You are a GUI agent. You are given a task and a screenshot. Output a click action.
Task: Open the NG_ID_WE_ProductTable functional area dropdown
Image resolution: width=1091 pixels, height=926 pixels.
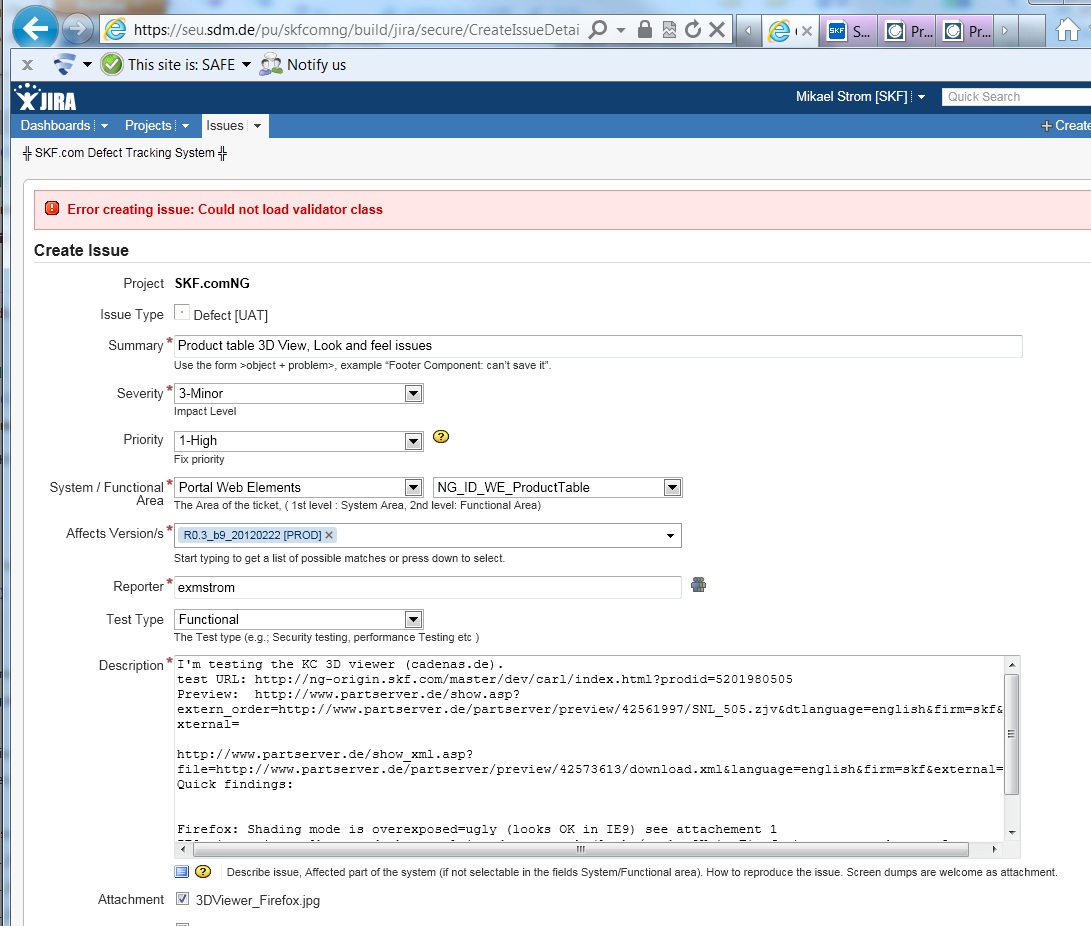(x=557, y=488)
